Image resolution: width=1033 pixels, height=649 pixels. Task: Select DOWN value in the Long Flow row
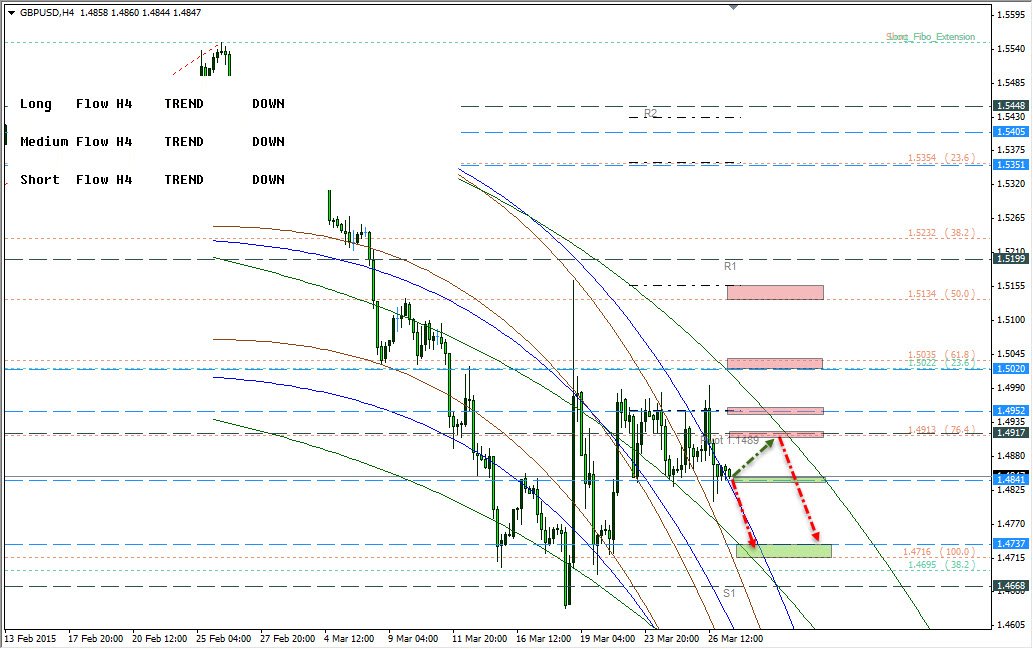(268, 103)
